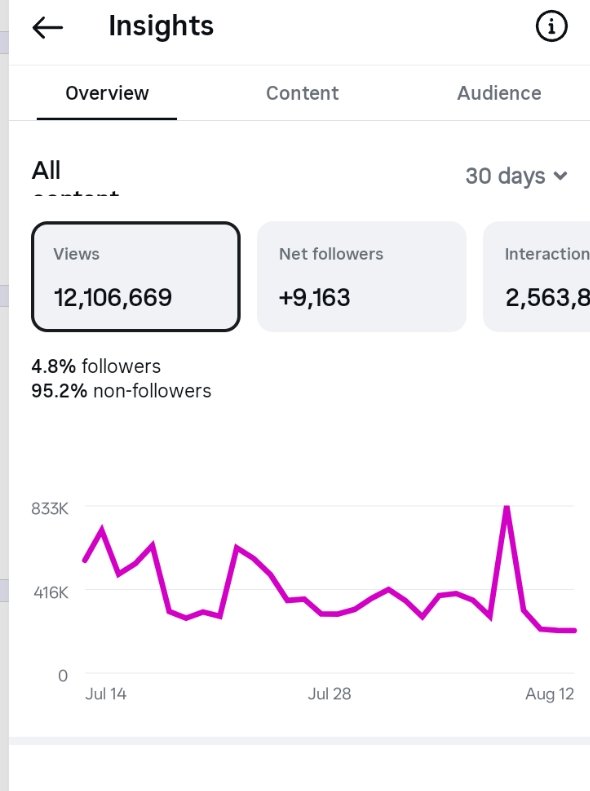The width and height of the screenshot is (590, 791).
Task: Select the Views metric card
Action: [136, 276]
